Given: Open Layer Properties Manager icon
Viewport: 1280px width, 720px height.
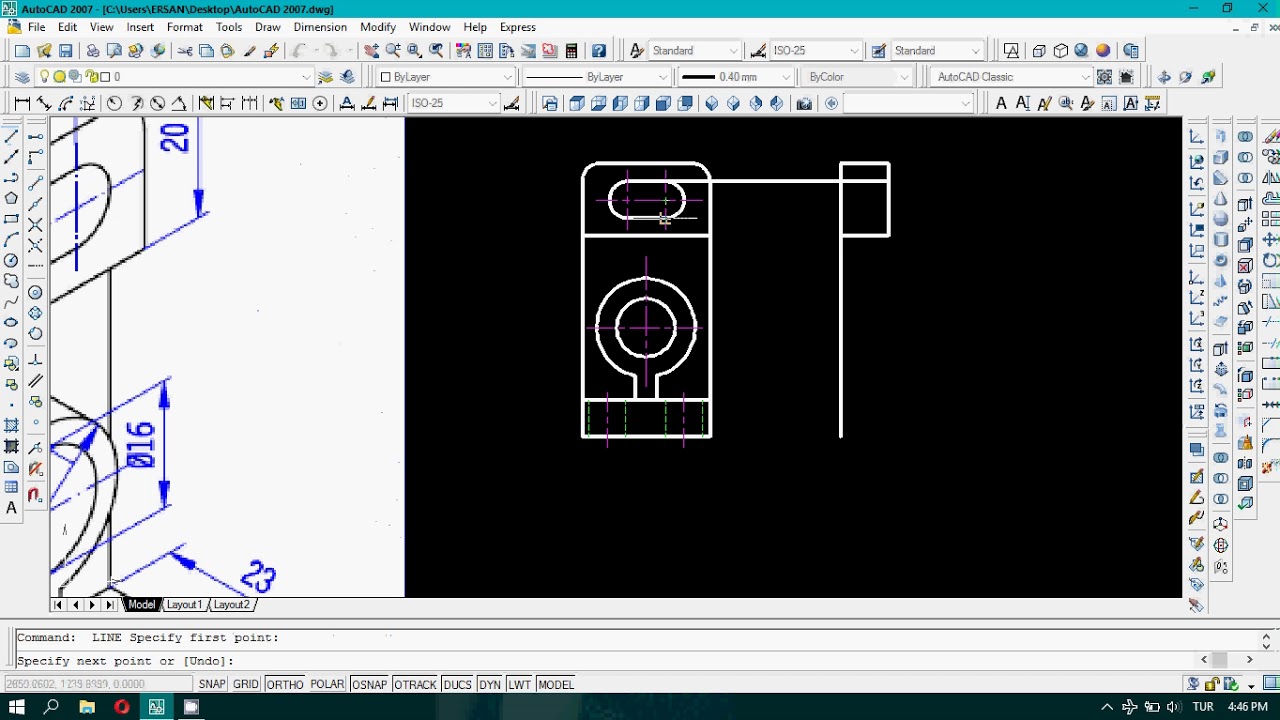Looking at the screenshot, I should (x=22, y=77).
